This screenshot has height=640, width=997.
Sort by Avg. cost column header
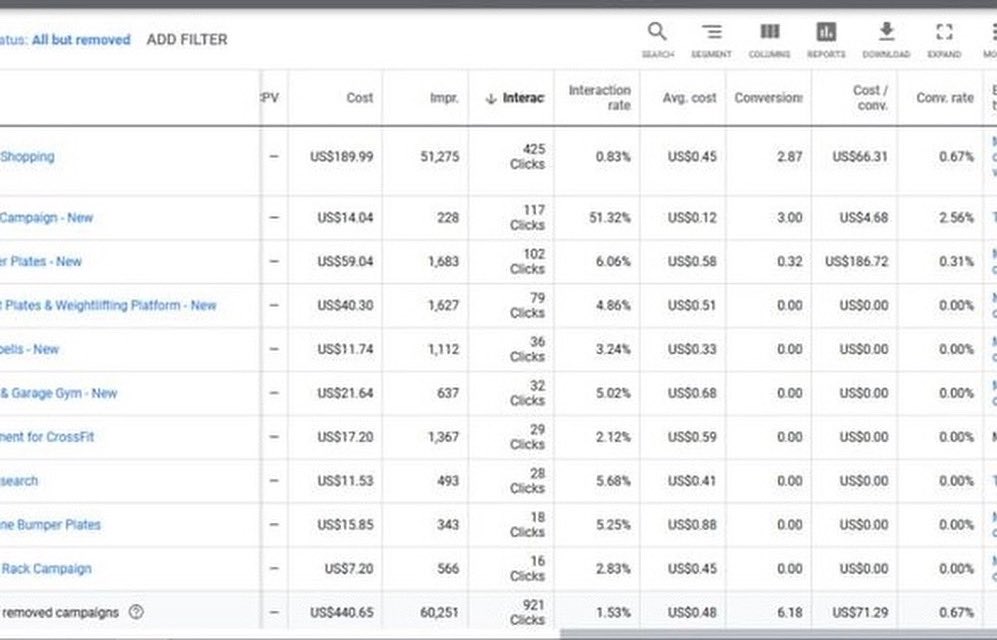(689, 98)
